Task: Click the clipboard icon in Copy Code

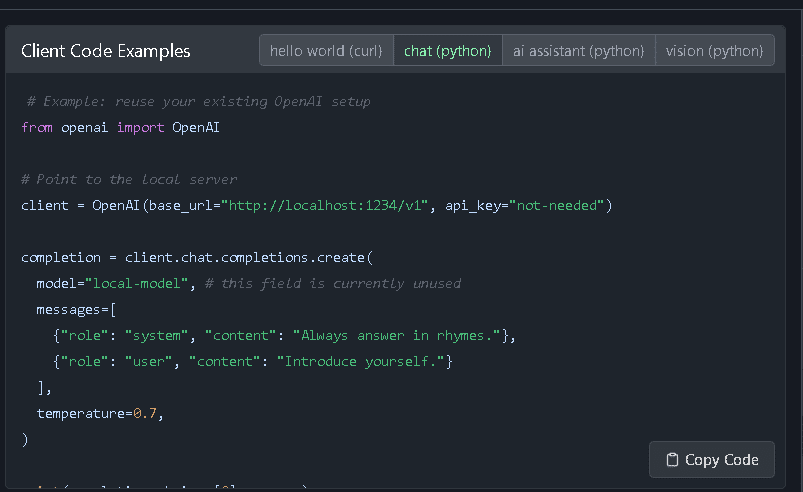Action: 674,460
